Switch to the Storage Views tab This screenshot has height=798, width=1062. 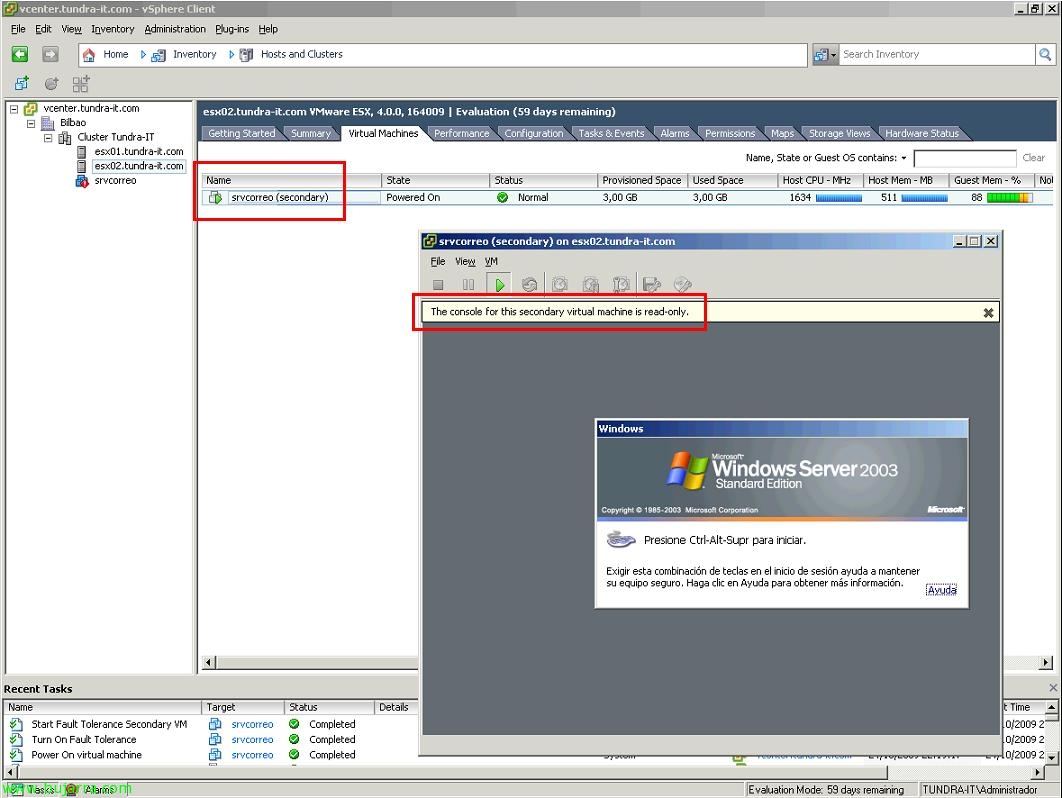(839, 133)
